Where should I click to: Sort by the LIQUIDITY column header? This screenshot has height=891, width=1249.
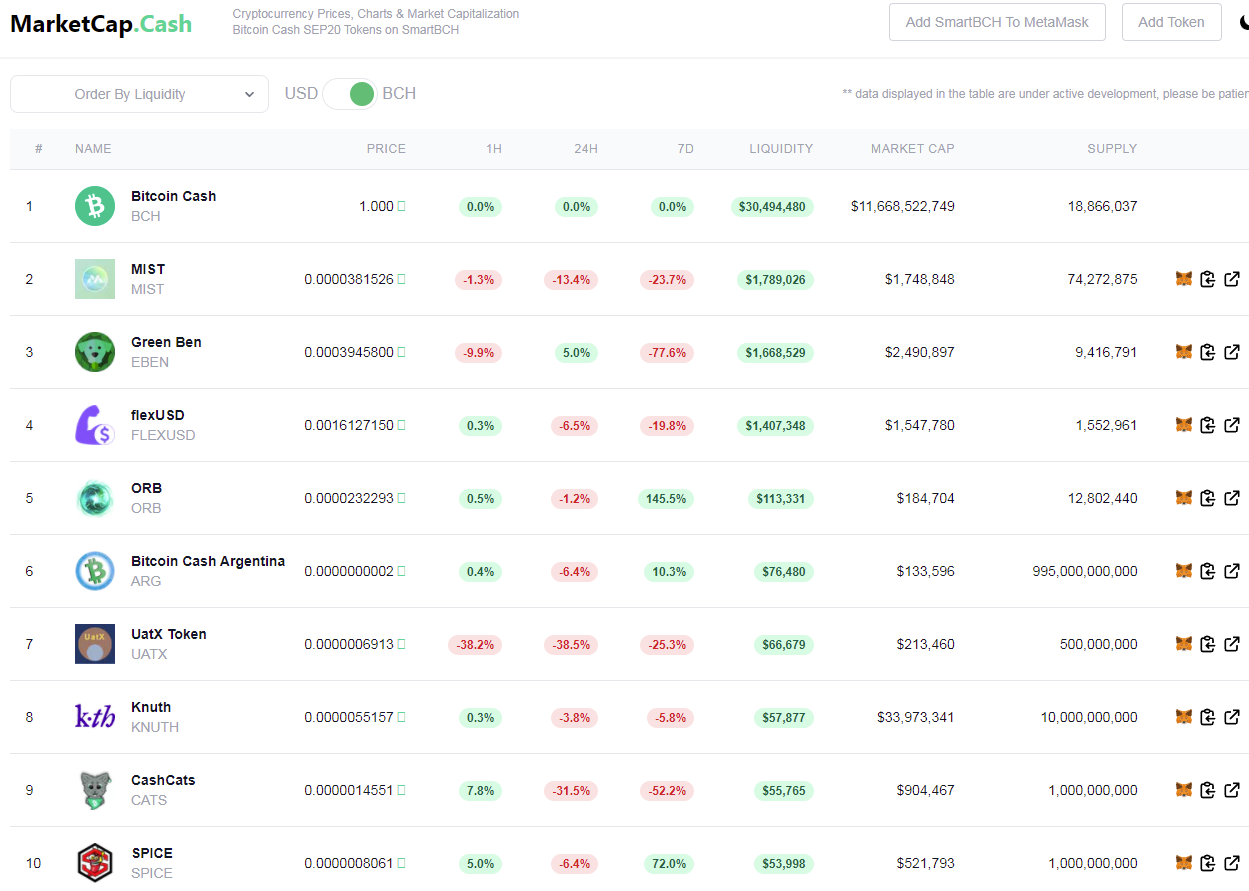click(x=781, y=149)
